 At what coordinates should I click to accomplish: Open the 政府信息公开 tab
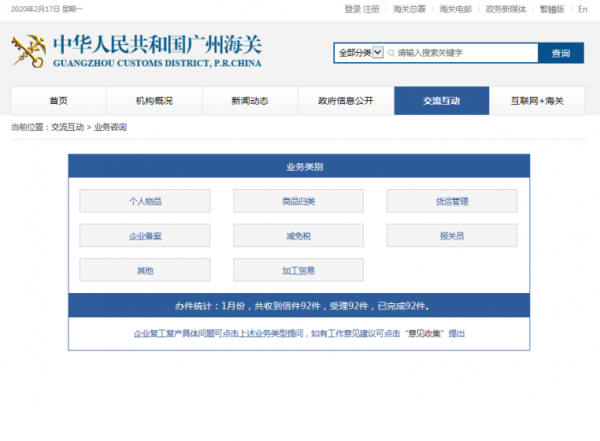[x=346, y=101]
